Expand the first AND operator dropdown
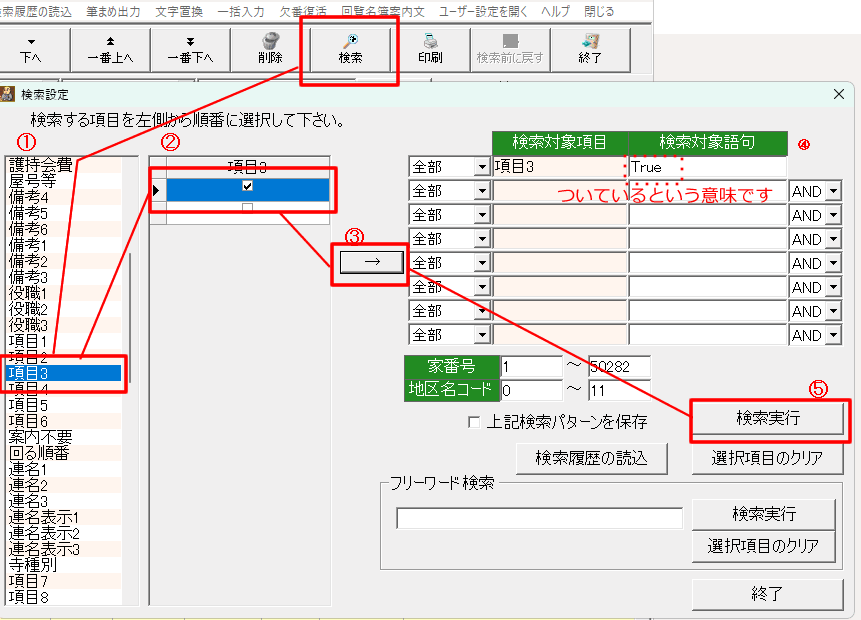 831,191
